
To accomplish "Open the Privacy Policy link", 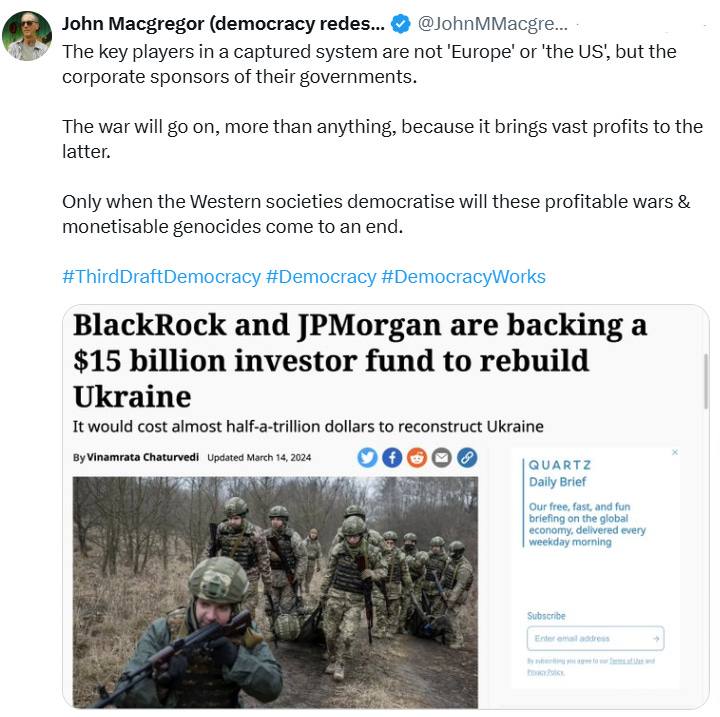I will (546, 672).
